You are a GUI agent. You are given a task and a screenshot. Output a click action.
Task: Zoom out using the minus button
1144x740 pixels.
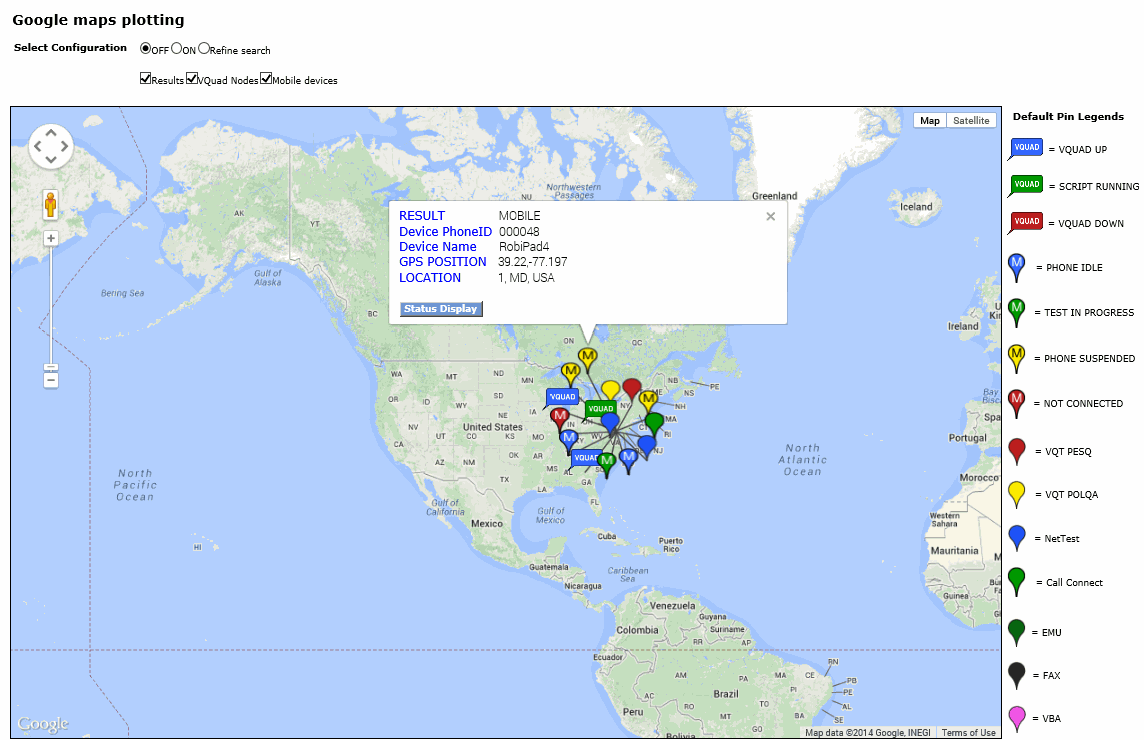pyautogui.click(x=50, y=380)
